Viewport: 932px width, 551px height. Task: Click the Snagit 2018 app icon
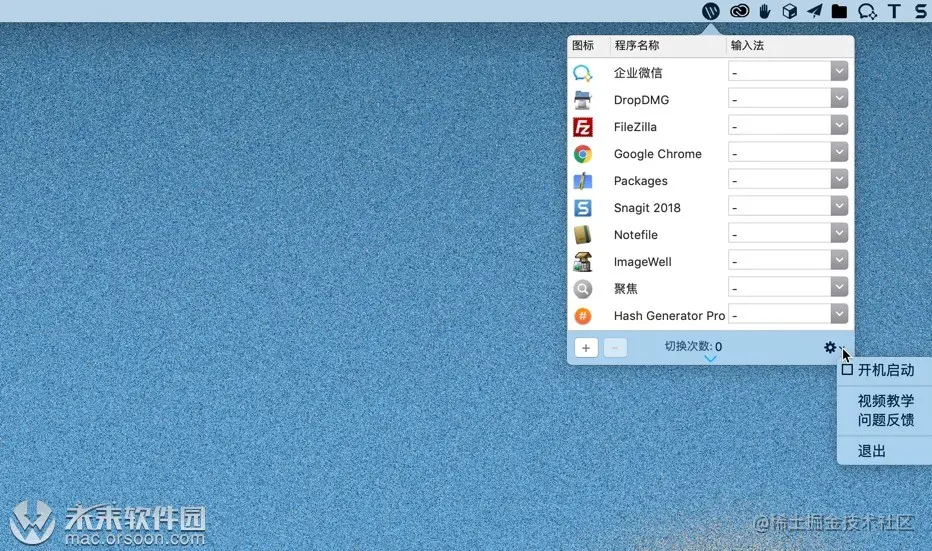[x=582, y=208]
